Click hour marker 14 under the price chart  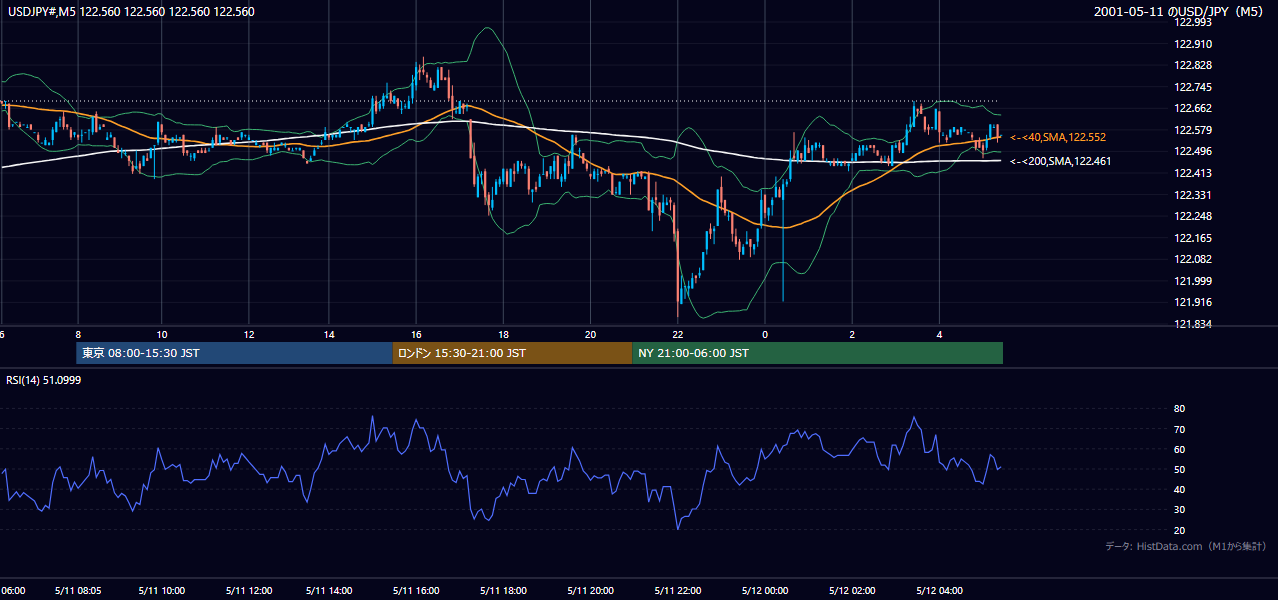pyautogui.click(x=329, y=334)
